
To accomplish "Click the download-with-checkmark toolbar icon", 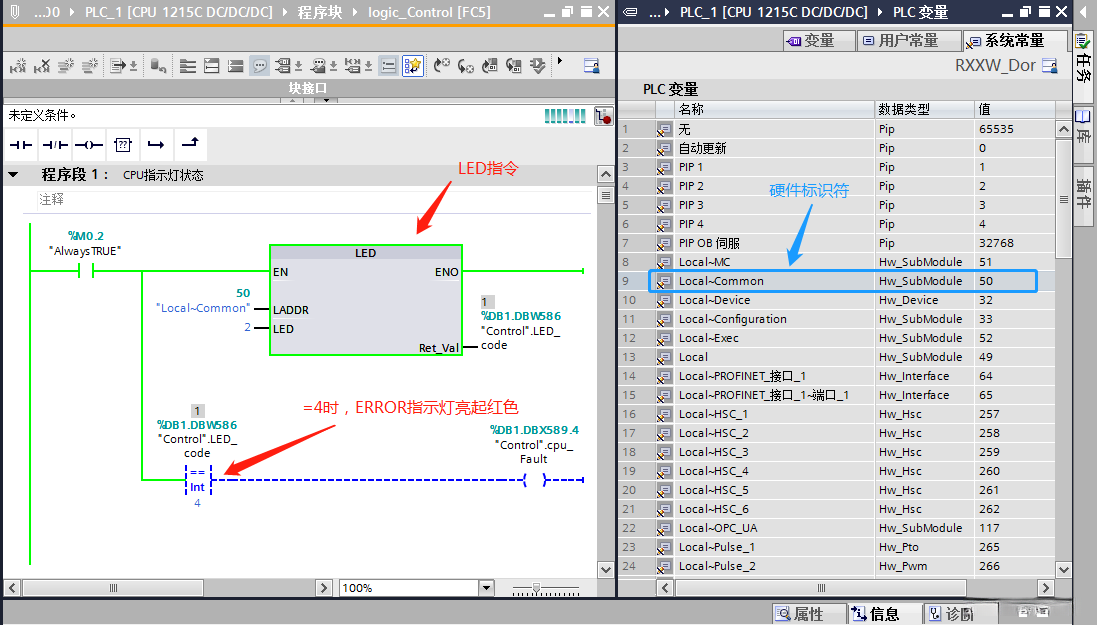I will click(537, 66).
